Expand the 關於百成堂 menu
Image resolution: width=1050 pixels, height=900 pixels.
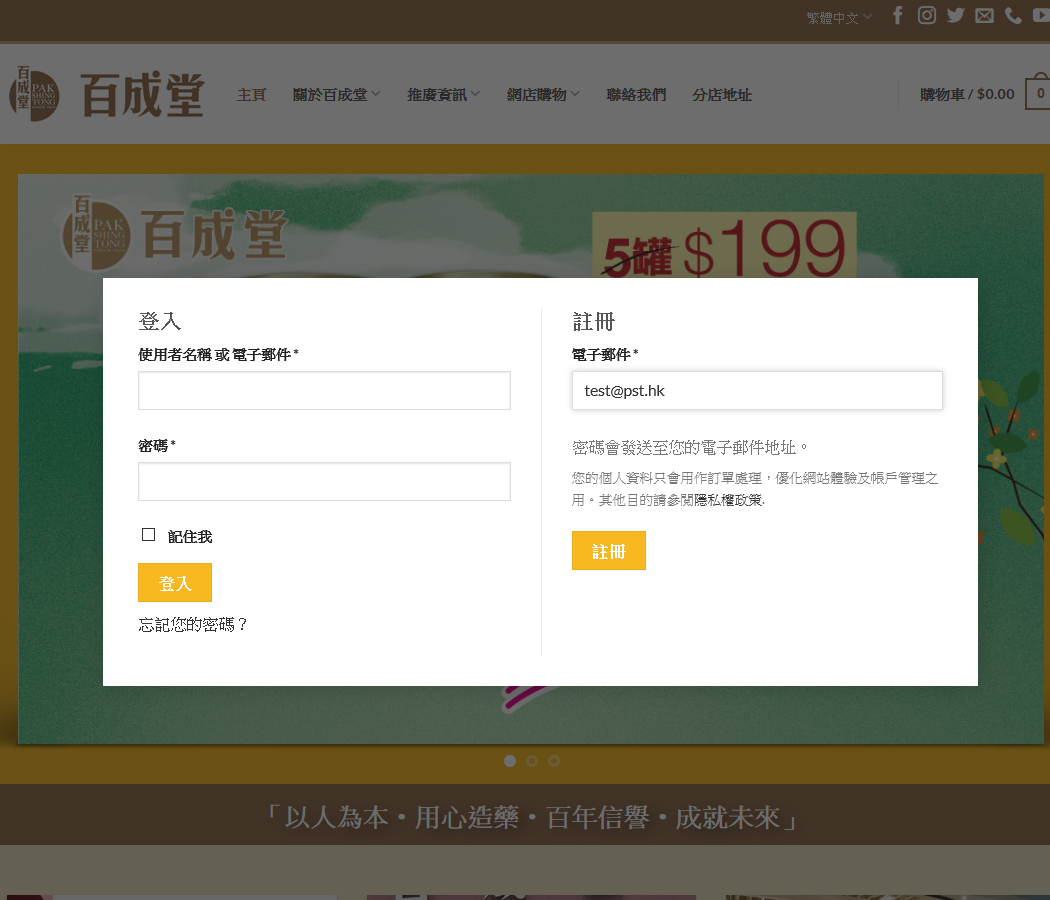click(x=336, y=94)
